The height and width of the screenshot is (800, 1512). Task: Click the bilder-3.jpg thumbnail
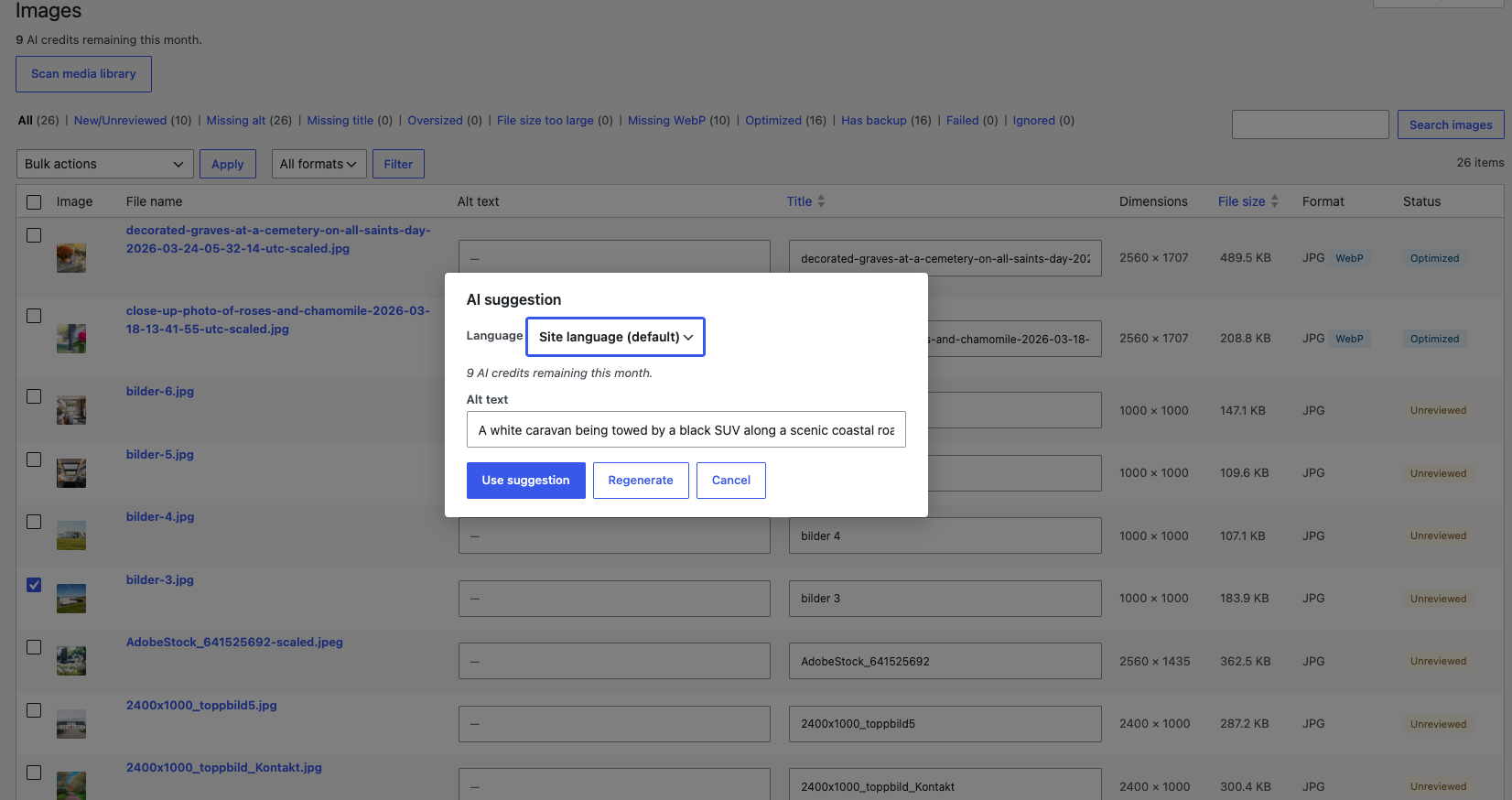71,599
